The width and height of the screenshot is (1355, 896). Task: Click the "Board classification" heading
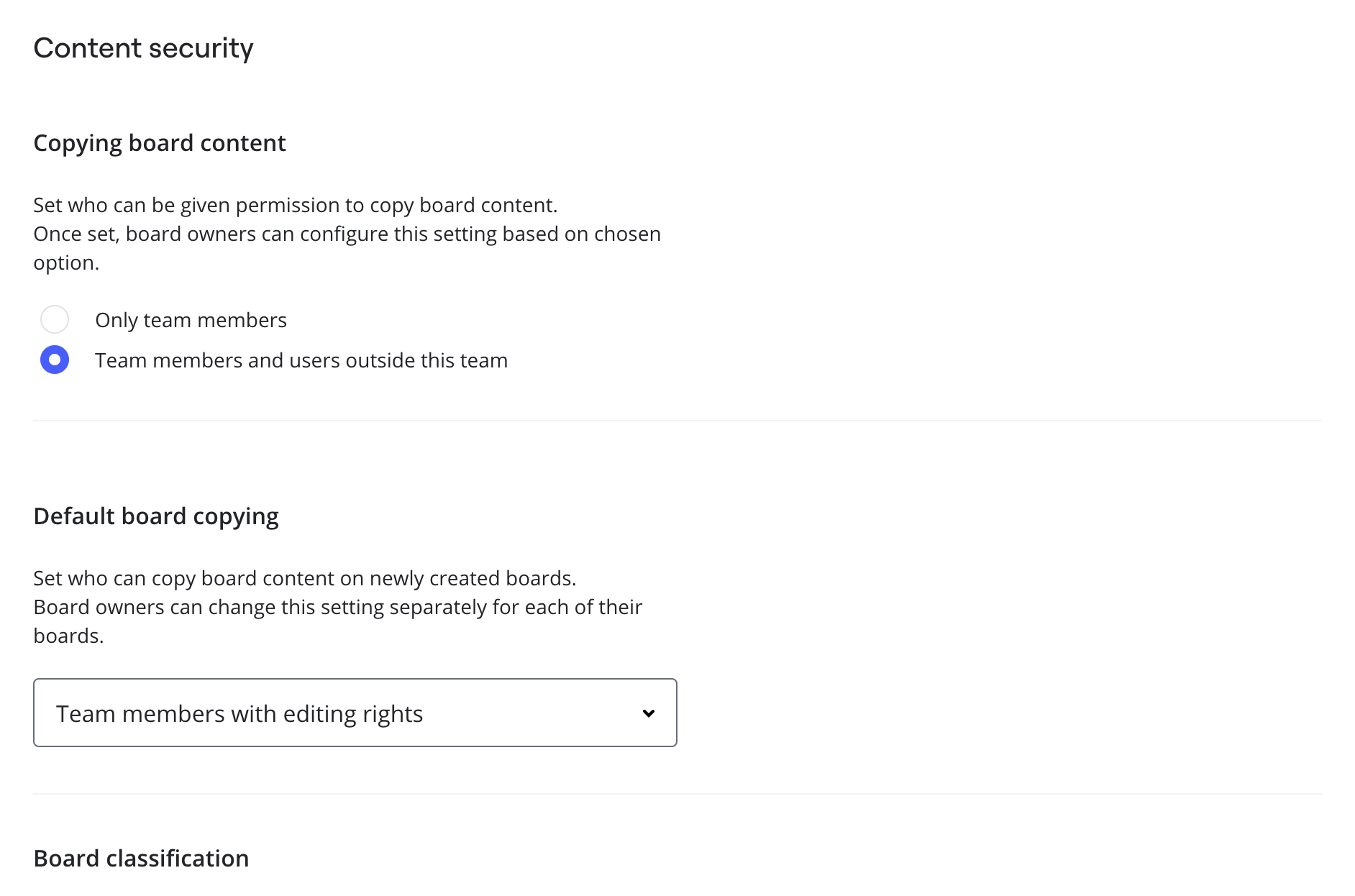pyautogui.click(x=141, y=859)
